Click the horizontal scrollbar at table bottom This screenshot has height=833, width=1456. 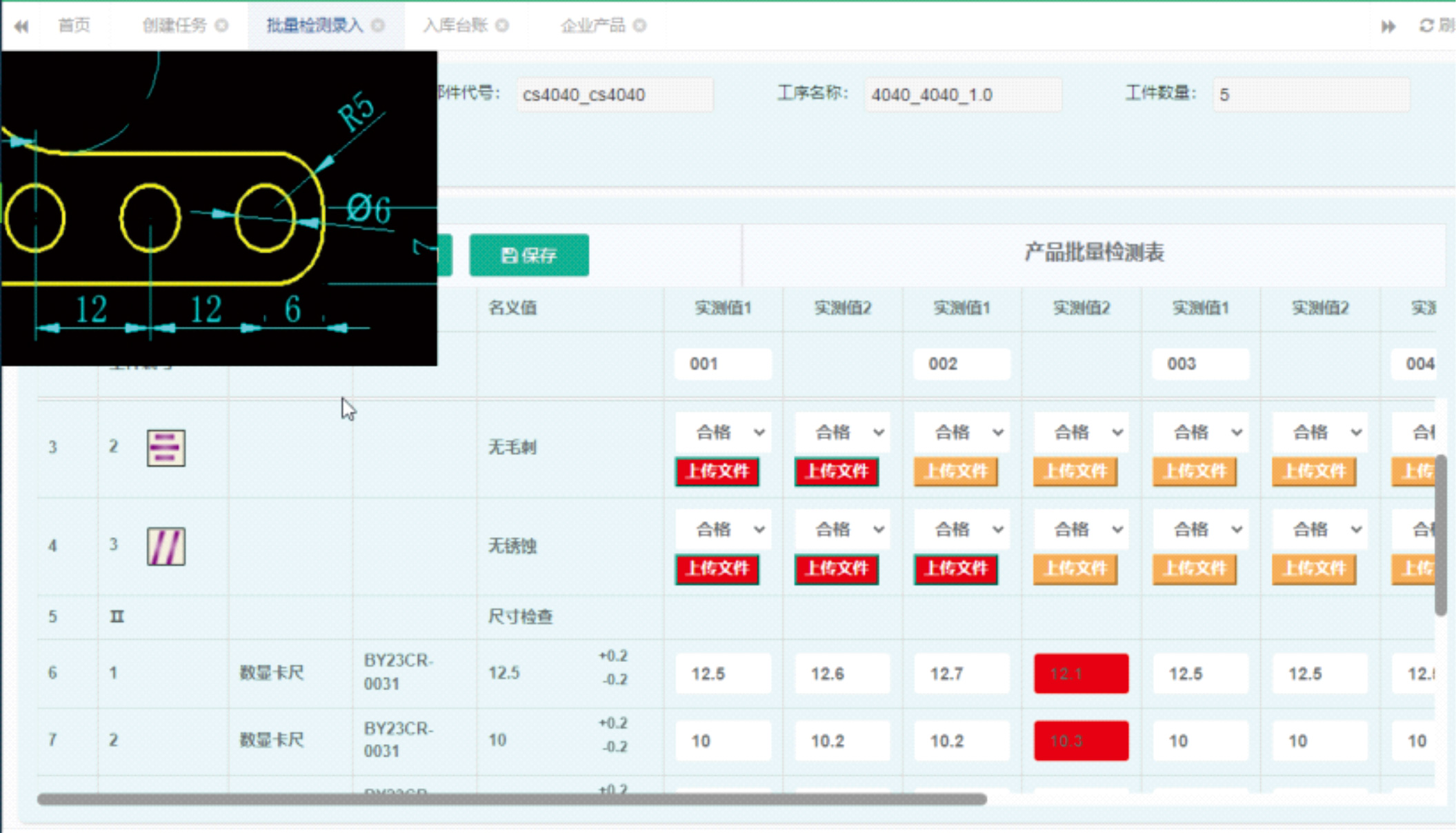(x=512, y=799)
